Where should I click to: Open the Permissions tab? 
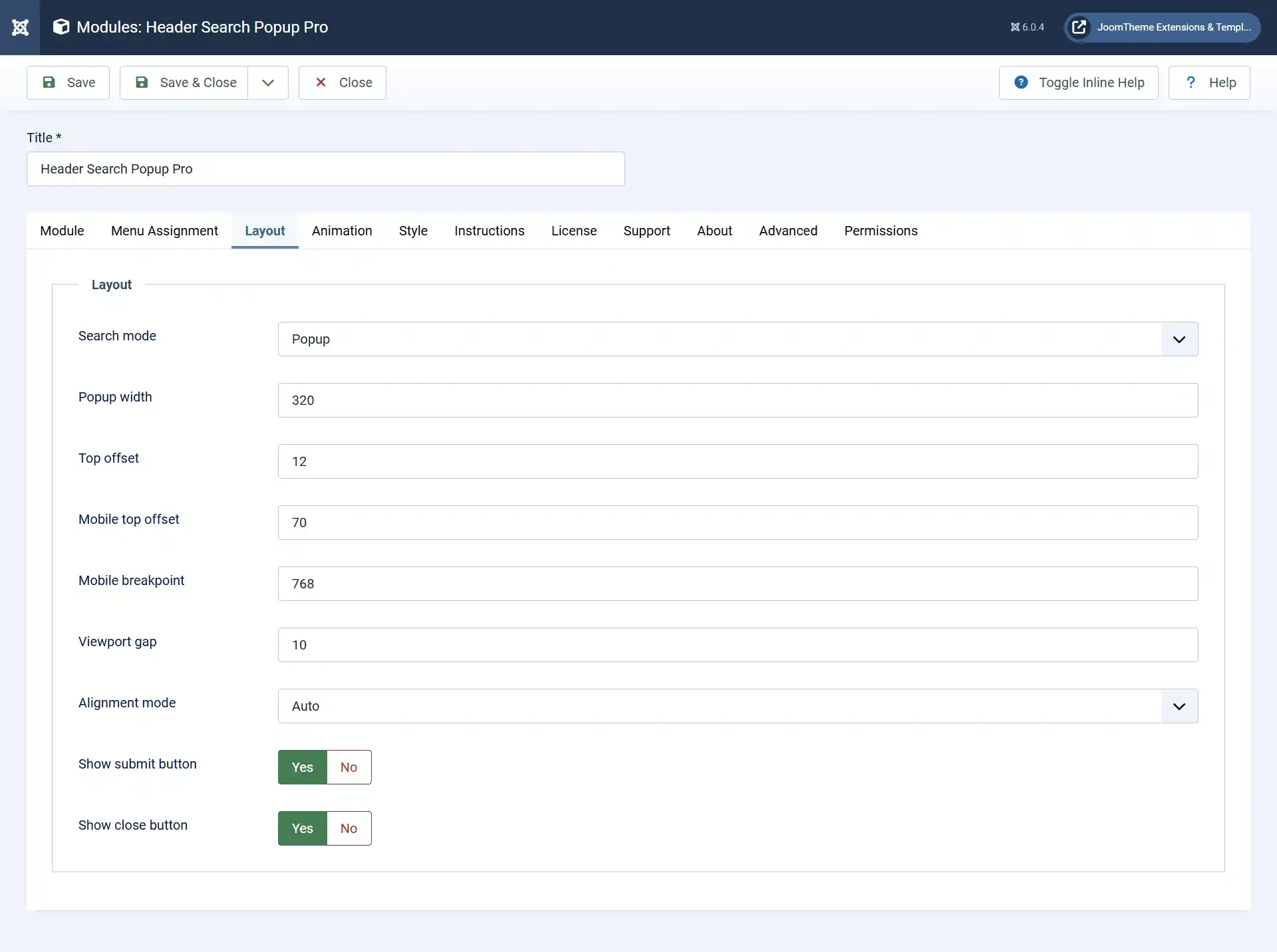881,231
